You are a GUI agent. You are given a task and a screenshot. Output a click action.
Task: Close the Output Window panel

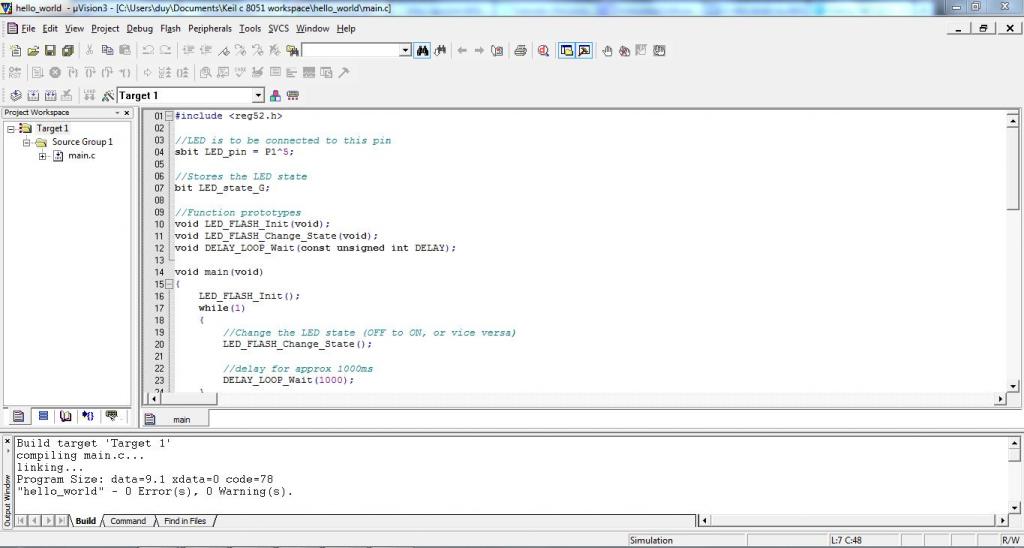coord(8,442)
